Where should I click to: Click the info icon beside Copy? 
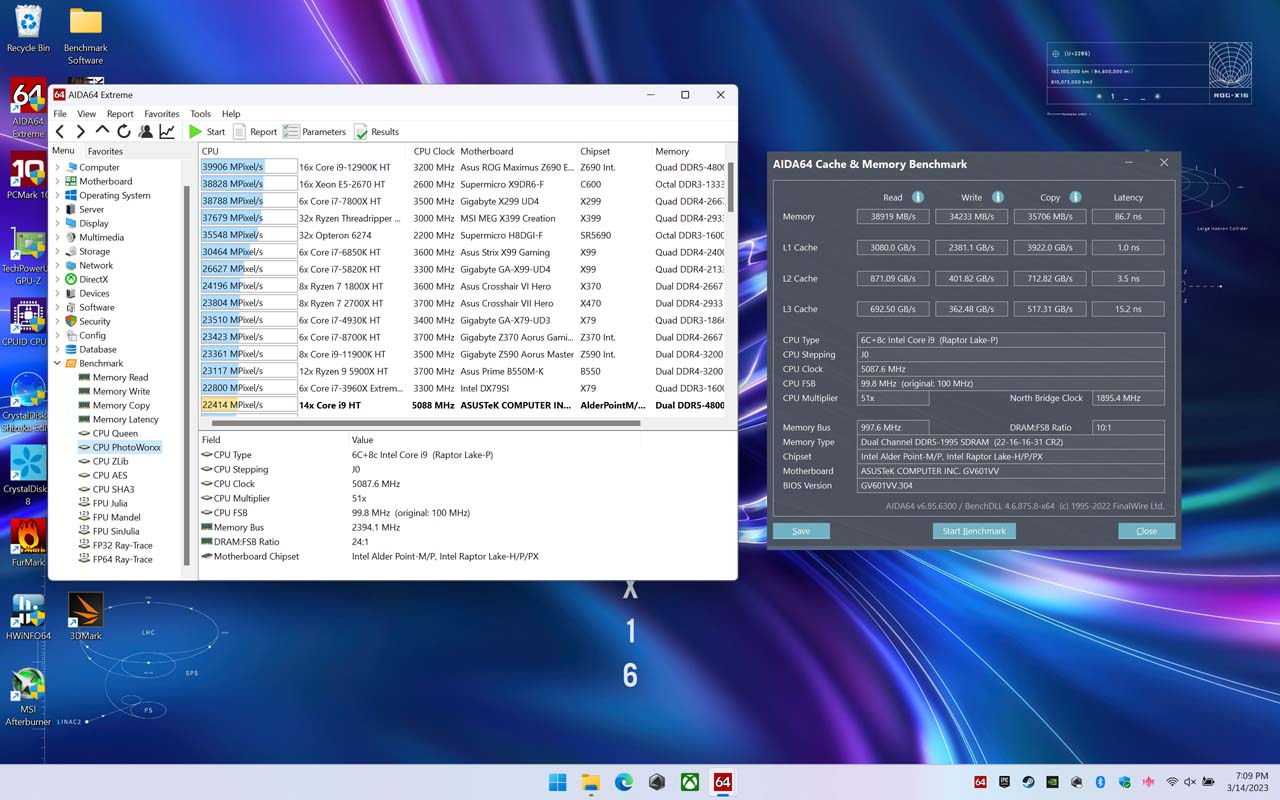click(x=1075, y=197)
